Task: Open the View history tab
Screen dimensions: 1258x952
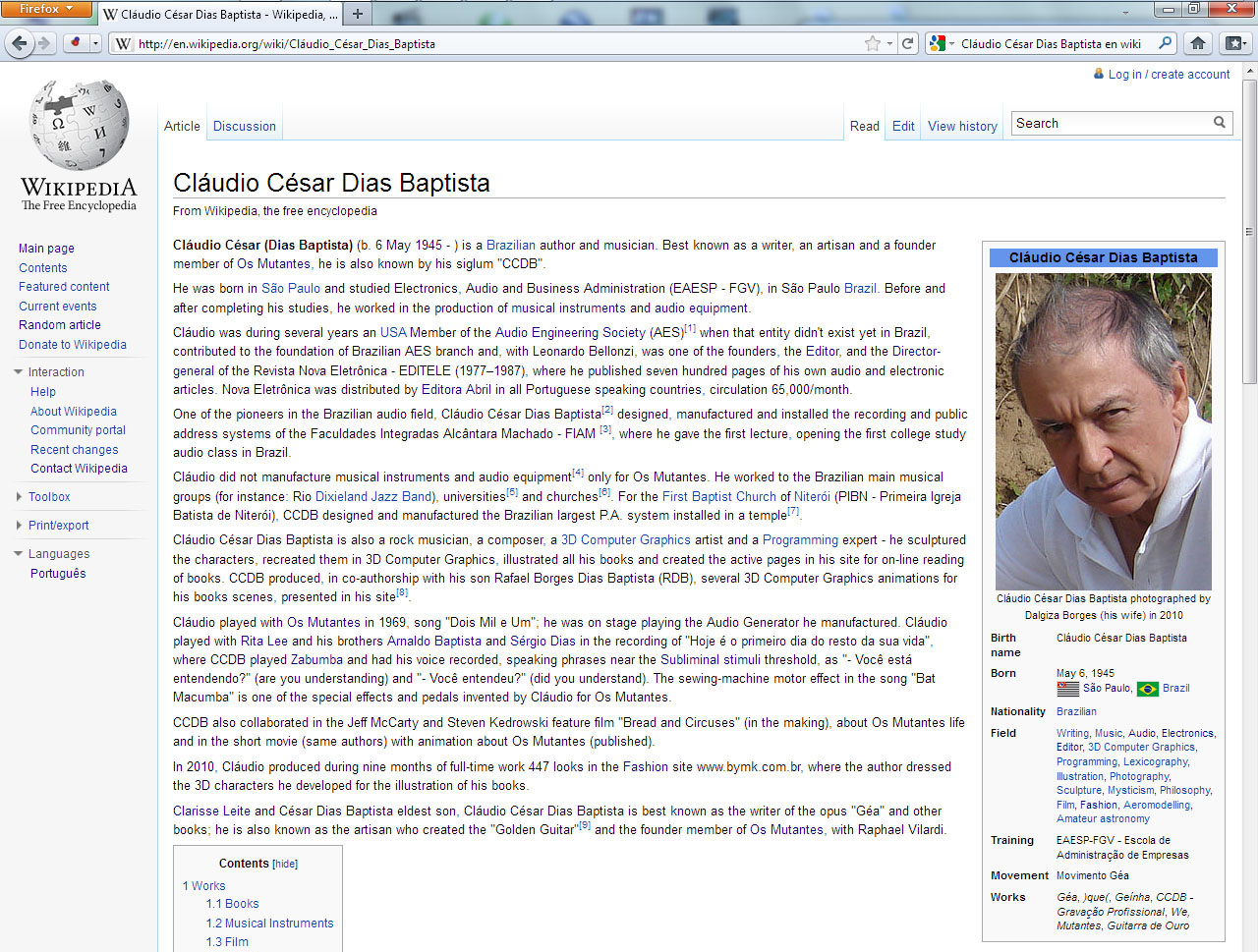Action: tap(962, 126)
